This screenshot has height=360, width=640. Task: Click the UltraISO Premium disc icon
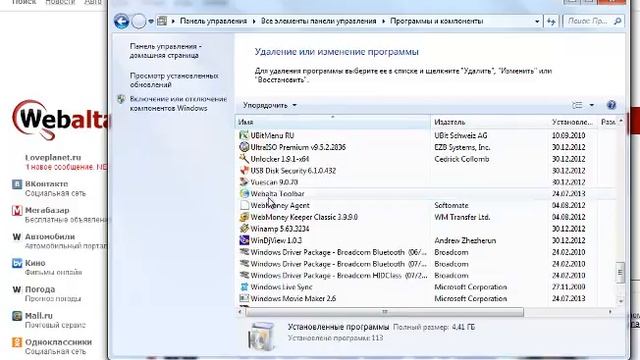[244, 147]
